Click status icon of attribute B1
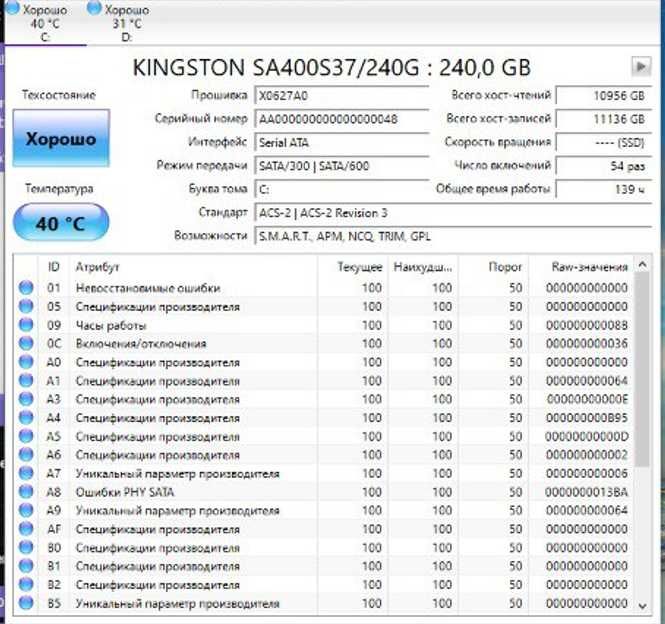665x624 pixels. (x=26, y=566)
